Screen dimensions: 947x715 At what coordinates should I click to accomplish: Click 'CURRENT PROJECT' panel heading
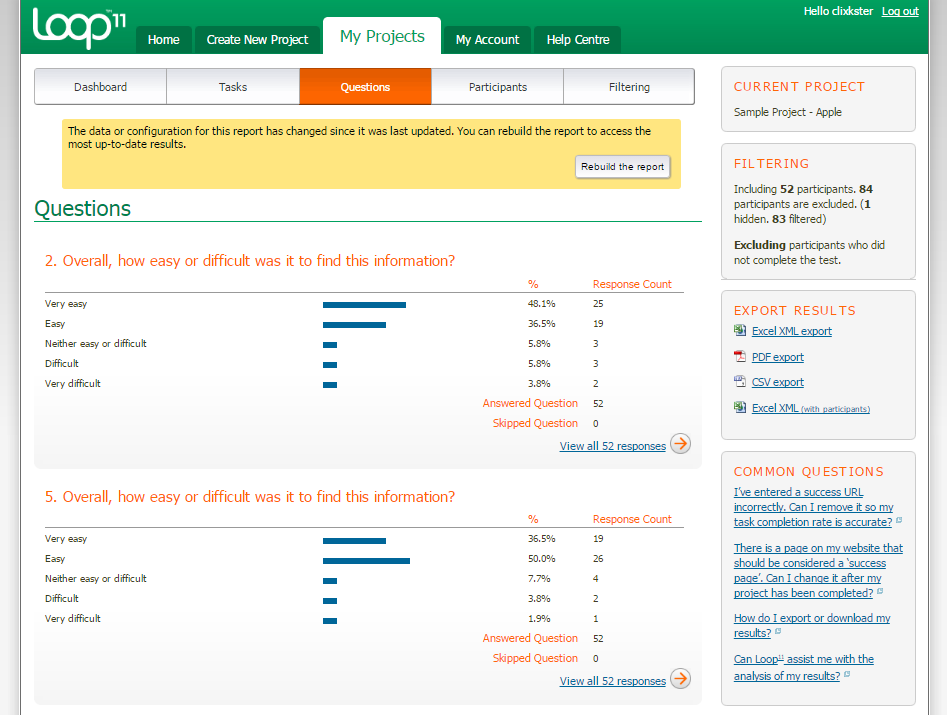coord(799,87)
